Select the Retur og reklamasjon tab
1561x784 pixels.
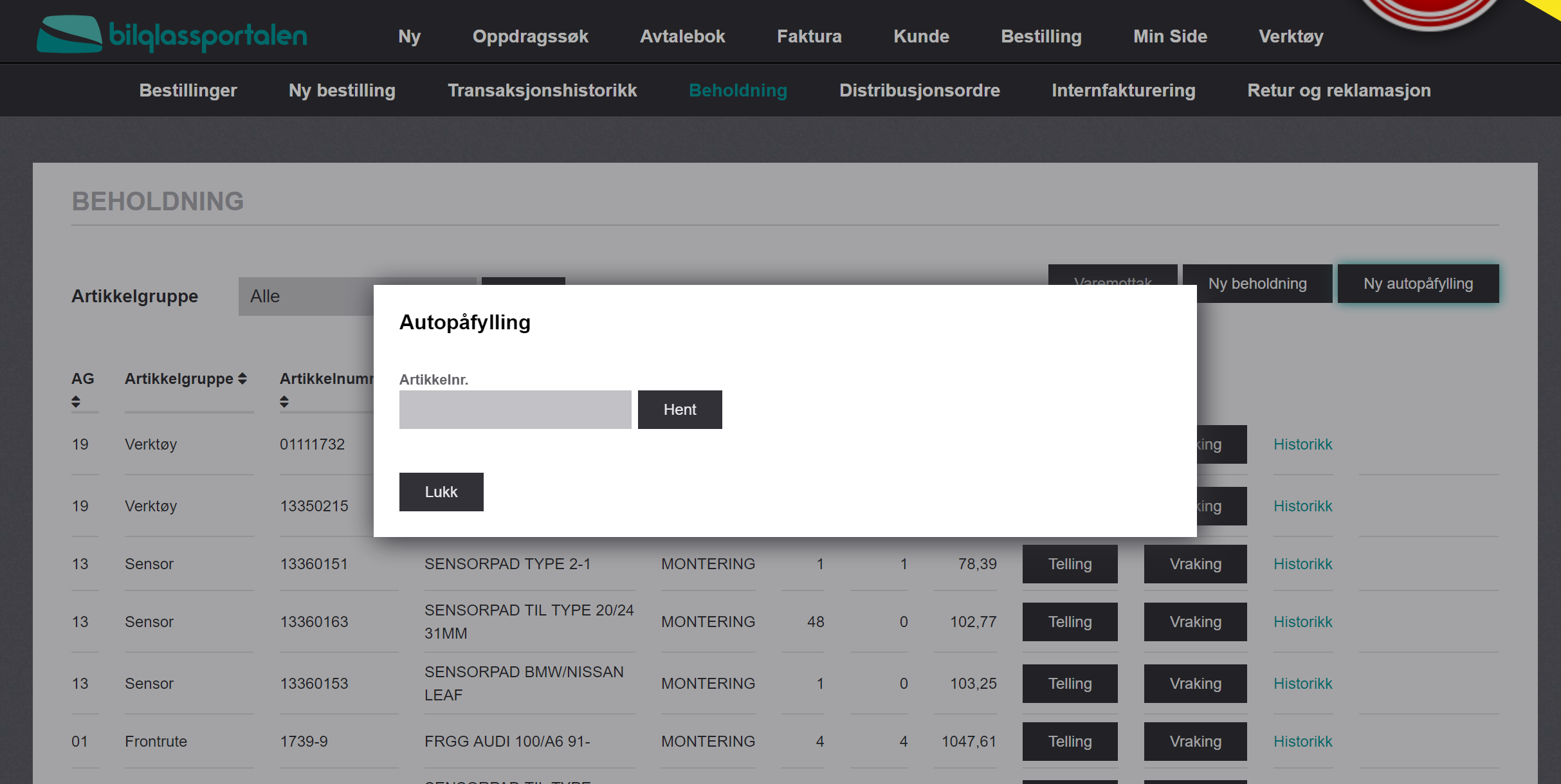[x=1339, y=91]
